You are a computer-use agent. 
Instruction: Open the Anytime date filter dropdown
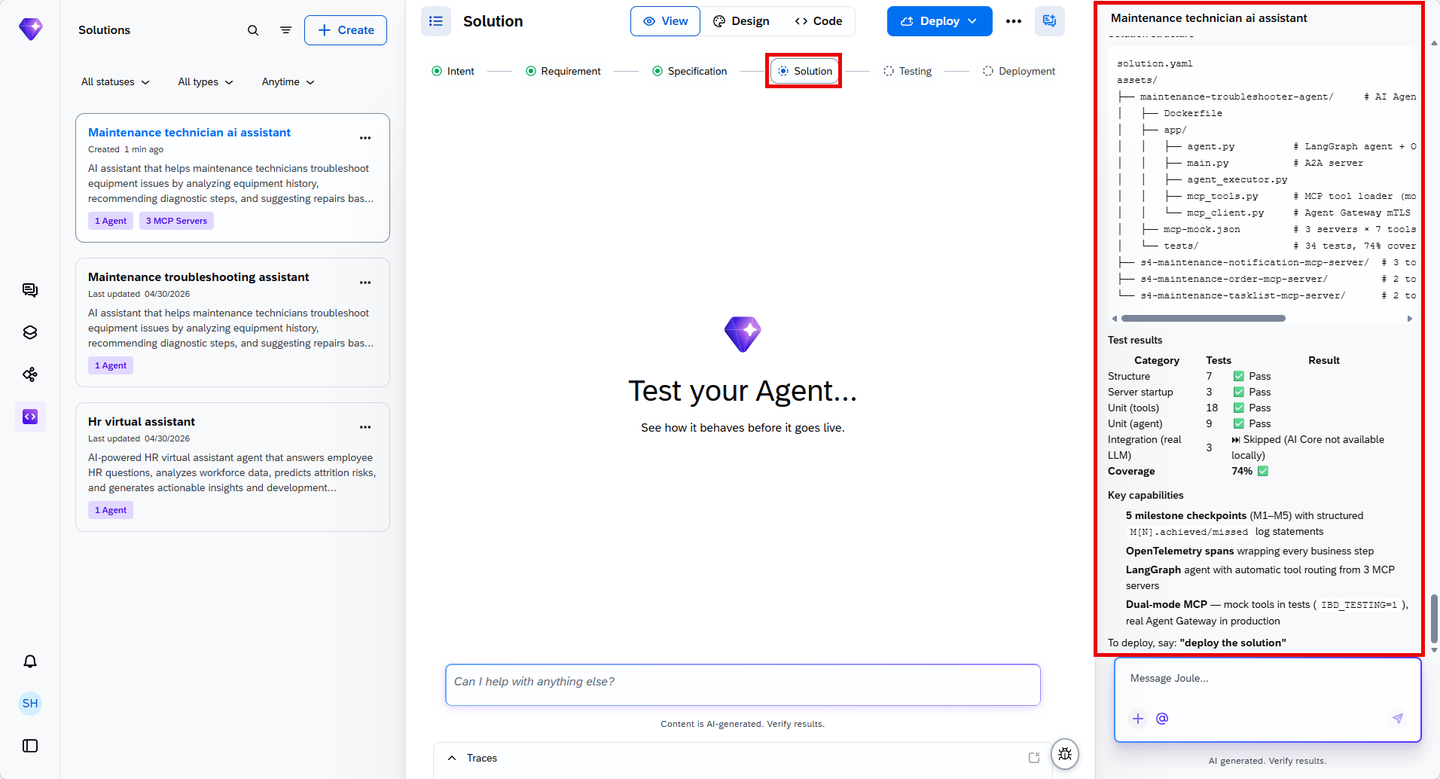(288, 82)
